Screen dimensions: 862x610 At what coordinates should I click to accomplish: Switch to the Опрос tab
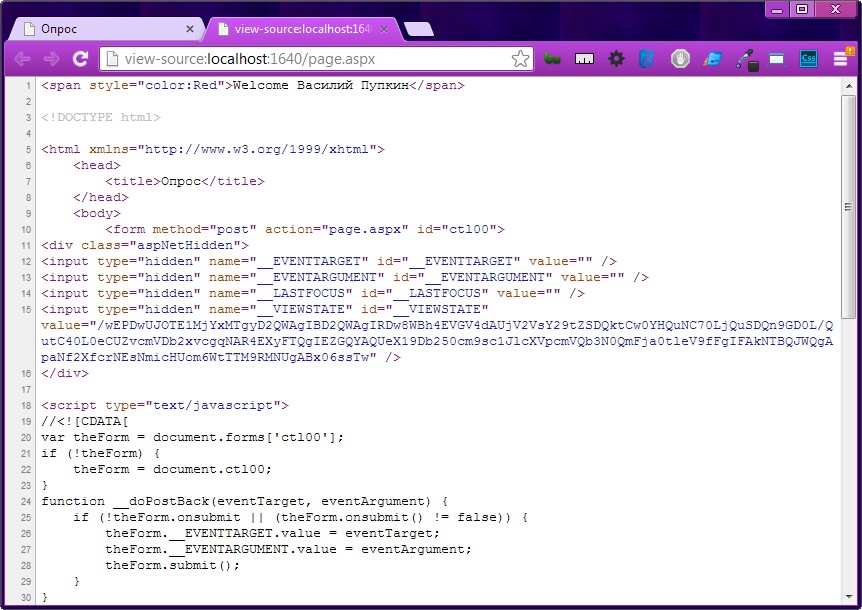click(105, 29)
